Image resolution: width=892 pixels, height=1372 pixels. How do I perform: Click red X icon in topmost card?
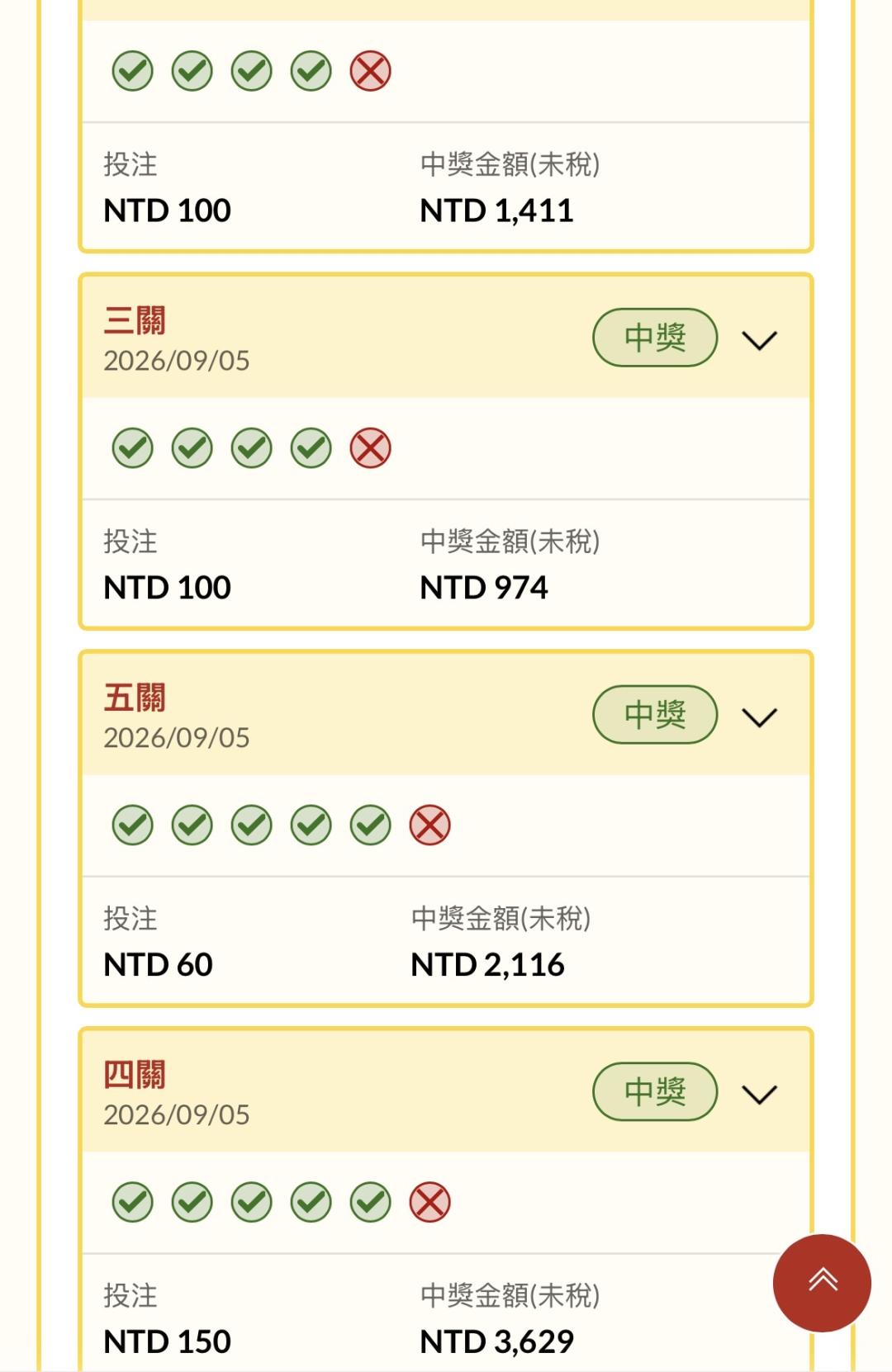coord(370,71)
